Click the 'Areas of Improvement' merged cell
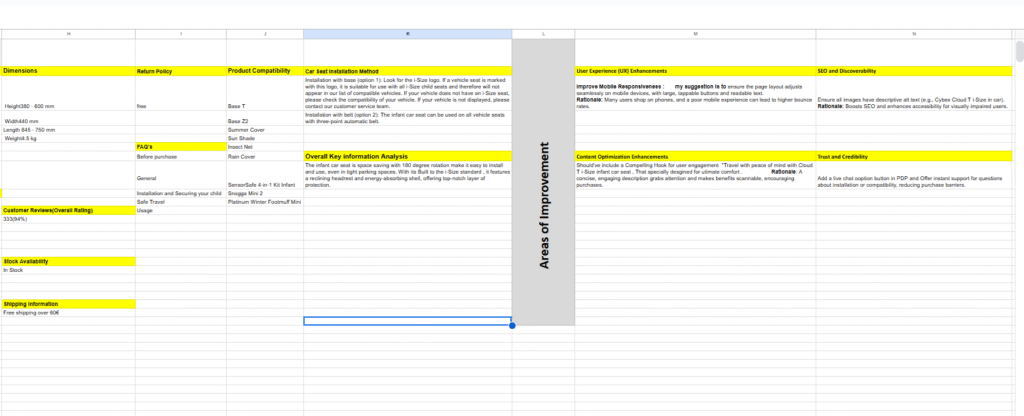Image resolution: width=1024 pixels, height=416 pixels. click(543, 204)
